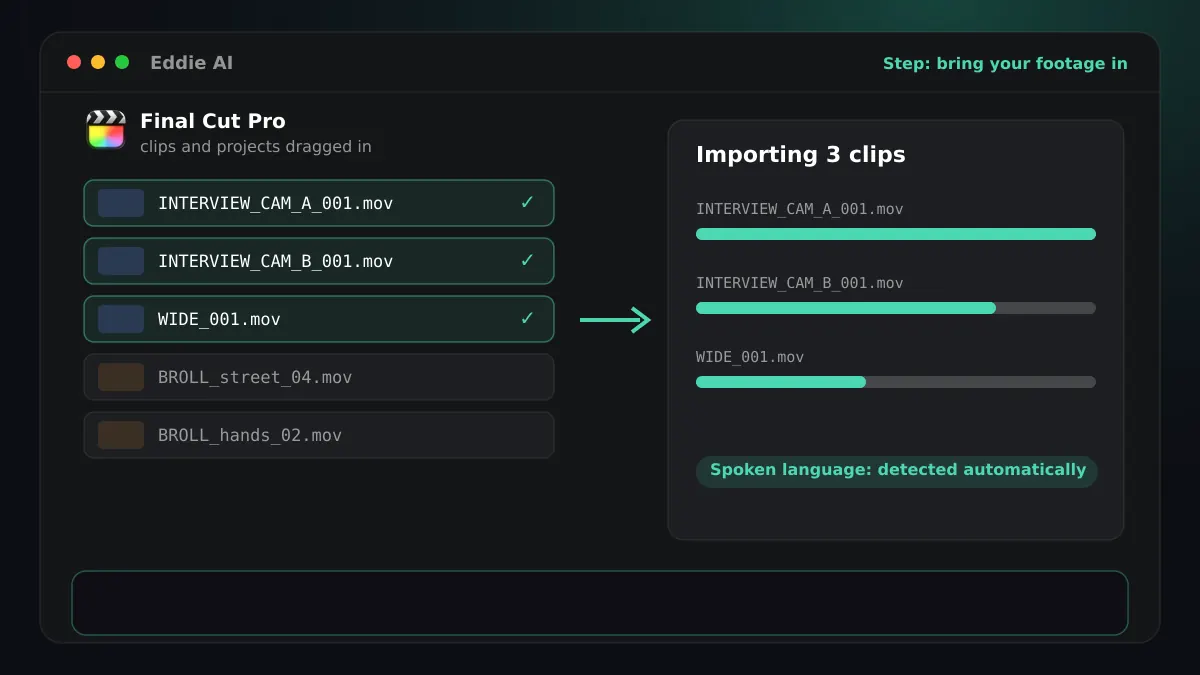Screen dimensions: 1200x675
Task: Click the Final Cut Pro clapperboard icon
Action: 106,130
